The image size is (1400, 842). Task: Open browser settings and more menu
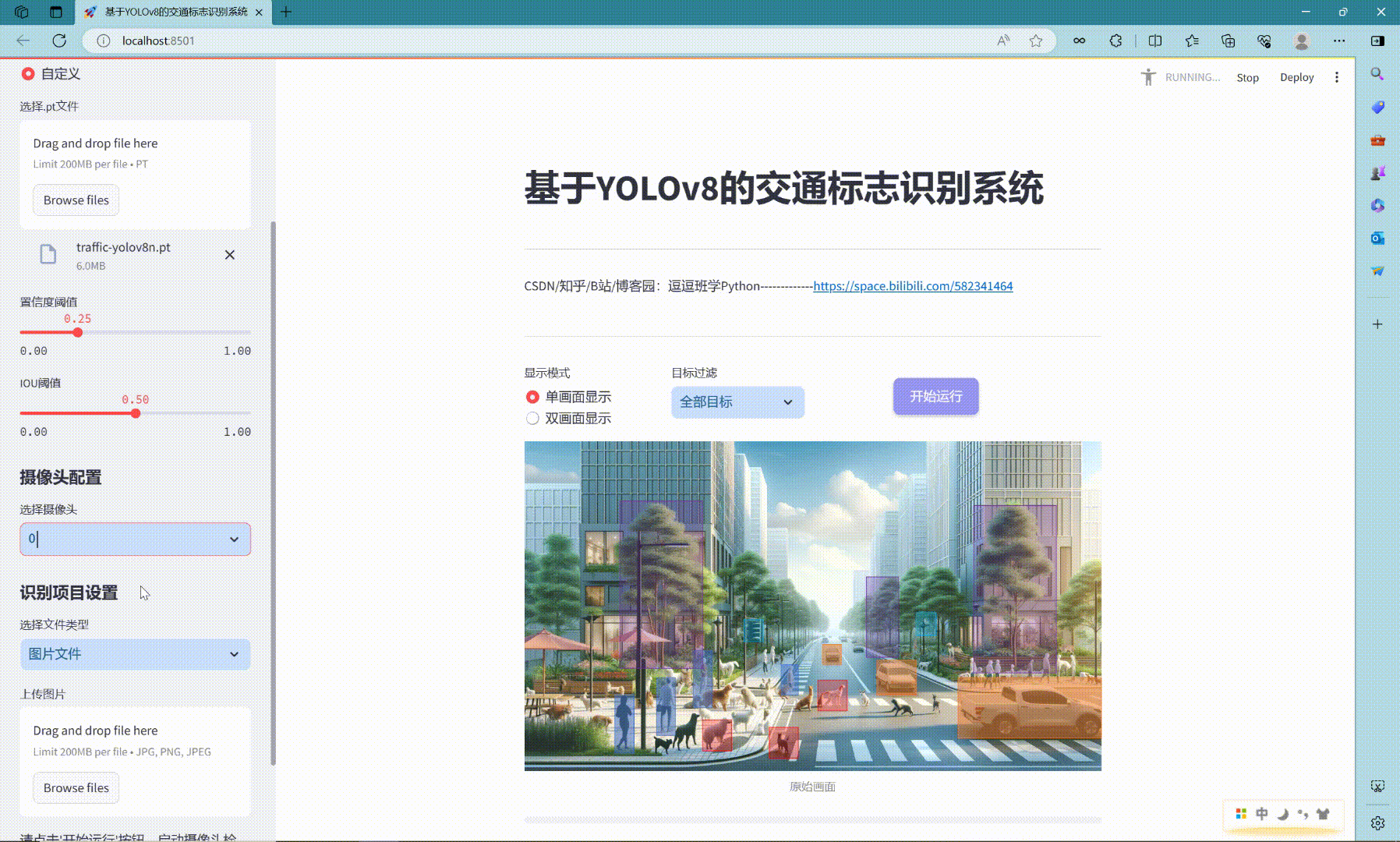click(1338, 41)
